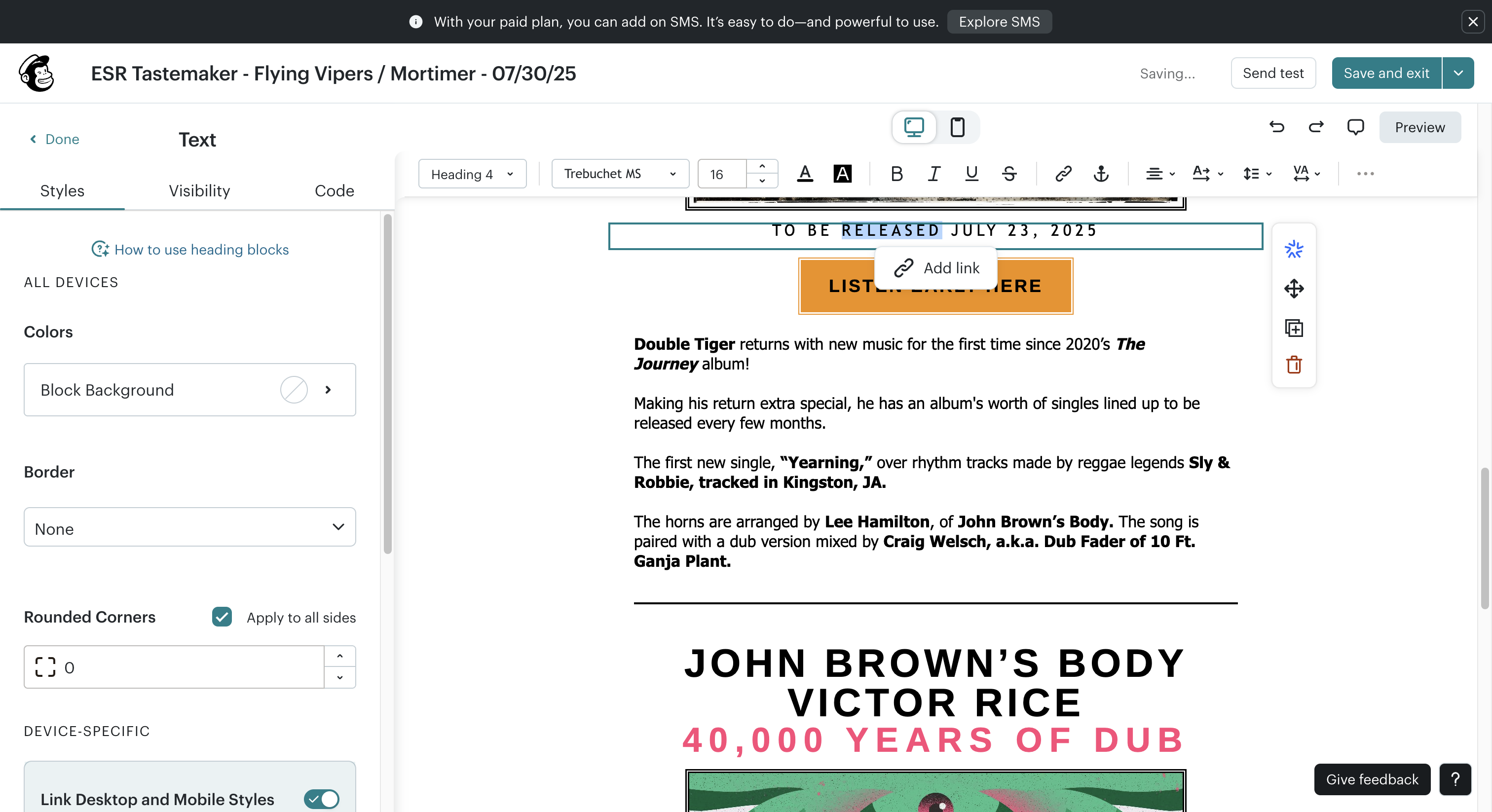Open text alignment options
This screenshot has width=1492, height=812.
coord(1160,174)
